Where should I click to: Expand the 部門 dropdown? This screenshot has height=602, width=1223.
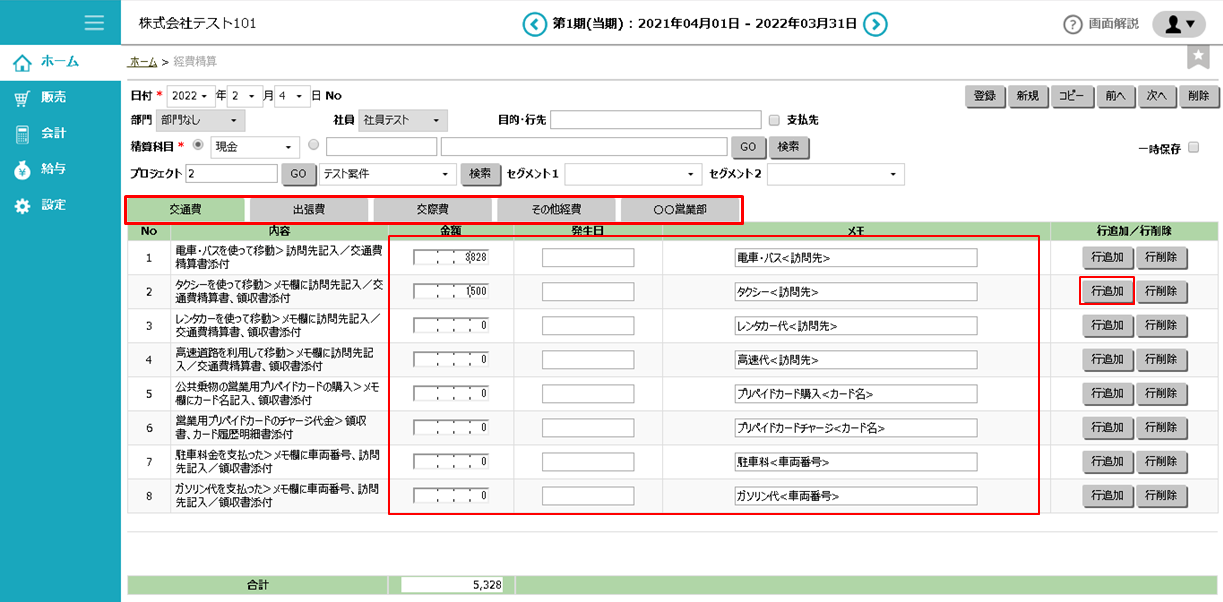200,121
